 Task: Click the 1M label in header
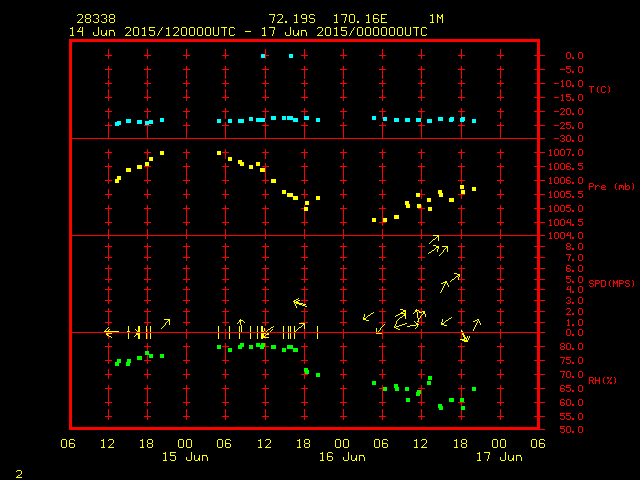pyautogui.click(x=437, y=19)
